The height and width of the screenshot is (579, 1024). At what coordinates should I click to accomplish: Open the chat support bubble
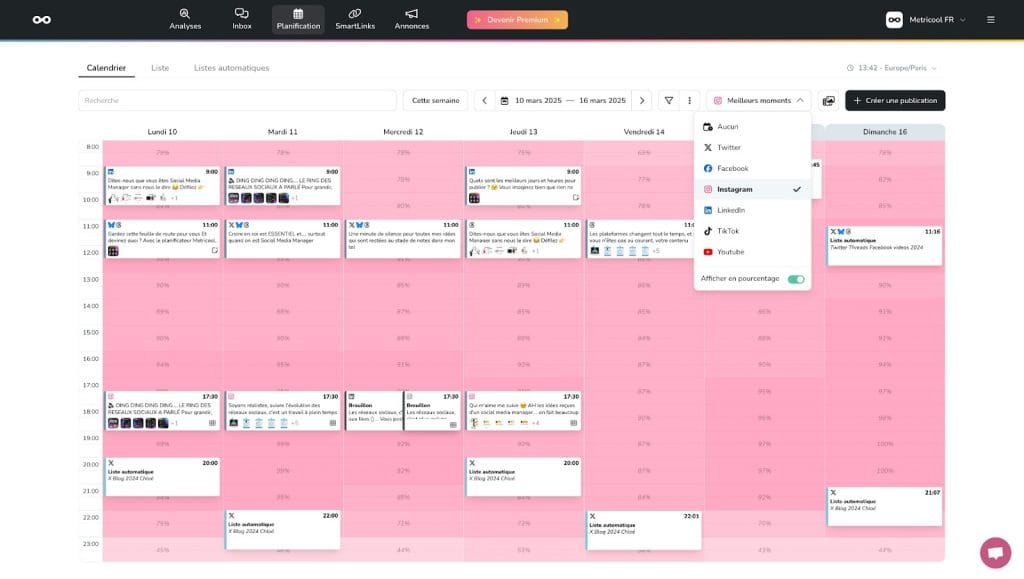click(995, 552)
